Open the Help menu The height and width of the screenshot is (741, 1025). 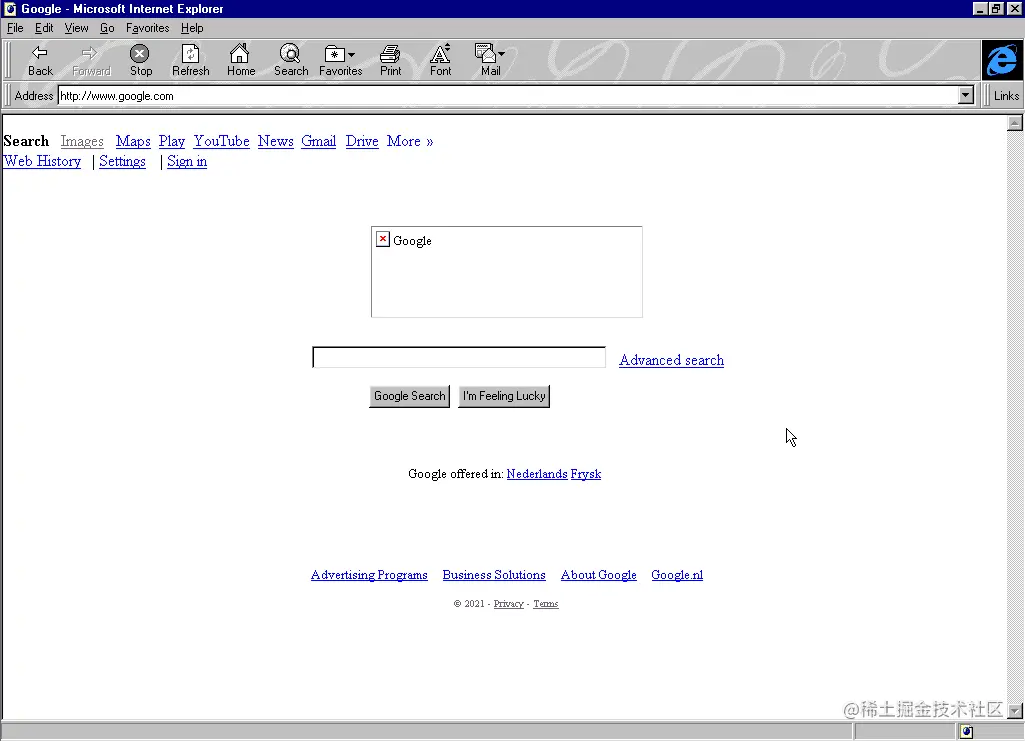(192, 28)
